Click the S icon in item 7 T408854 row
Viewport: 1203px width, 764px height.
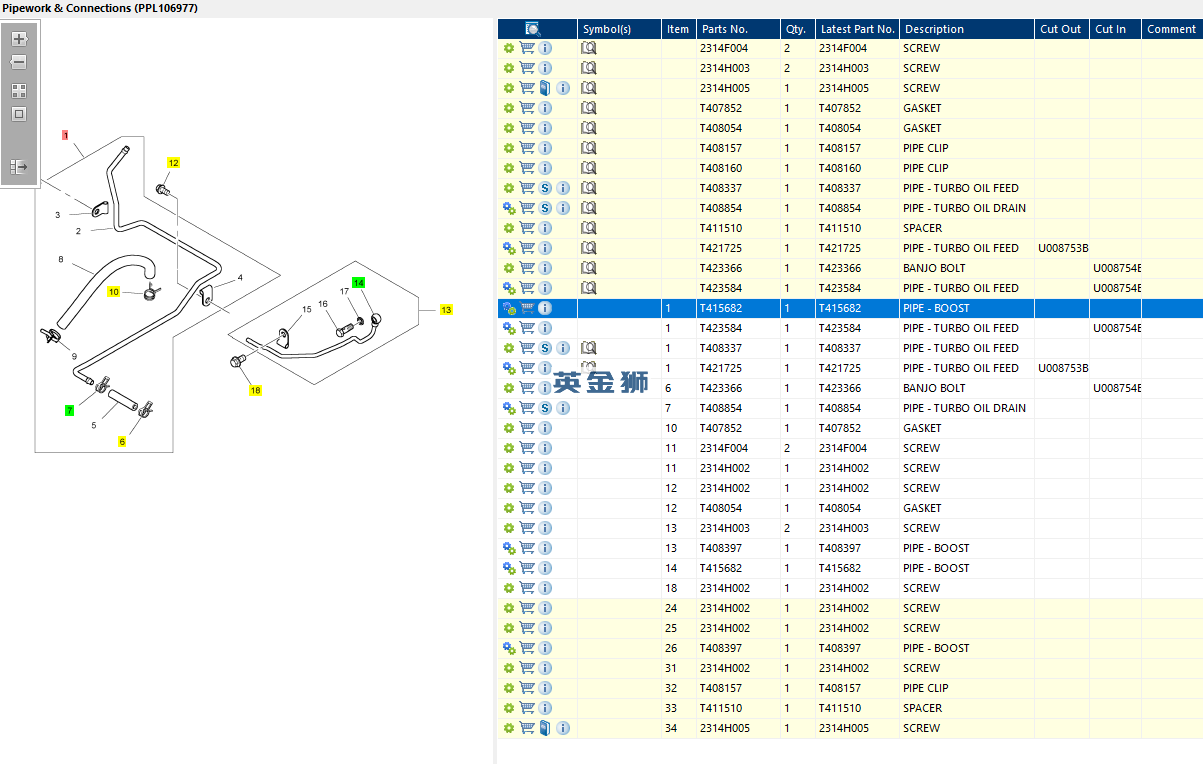click(x=545, y=408)
